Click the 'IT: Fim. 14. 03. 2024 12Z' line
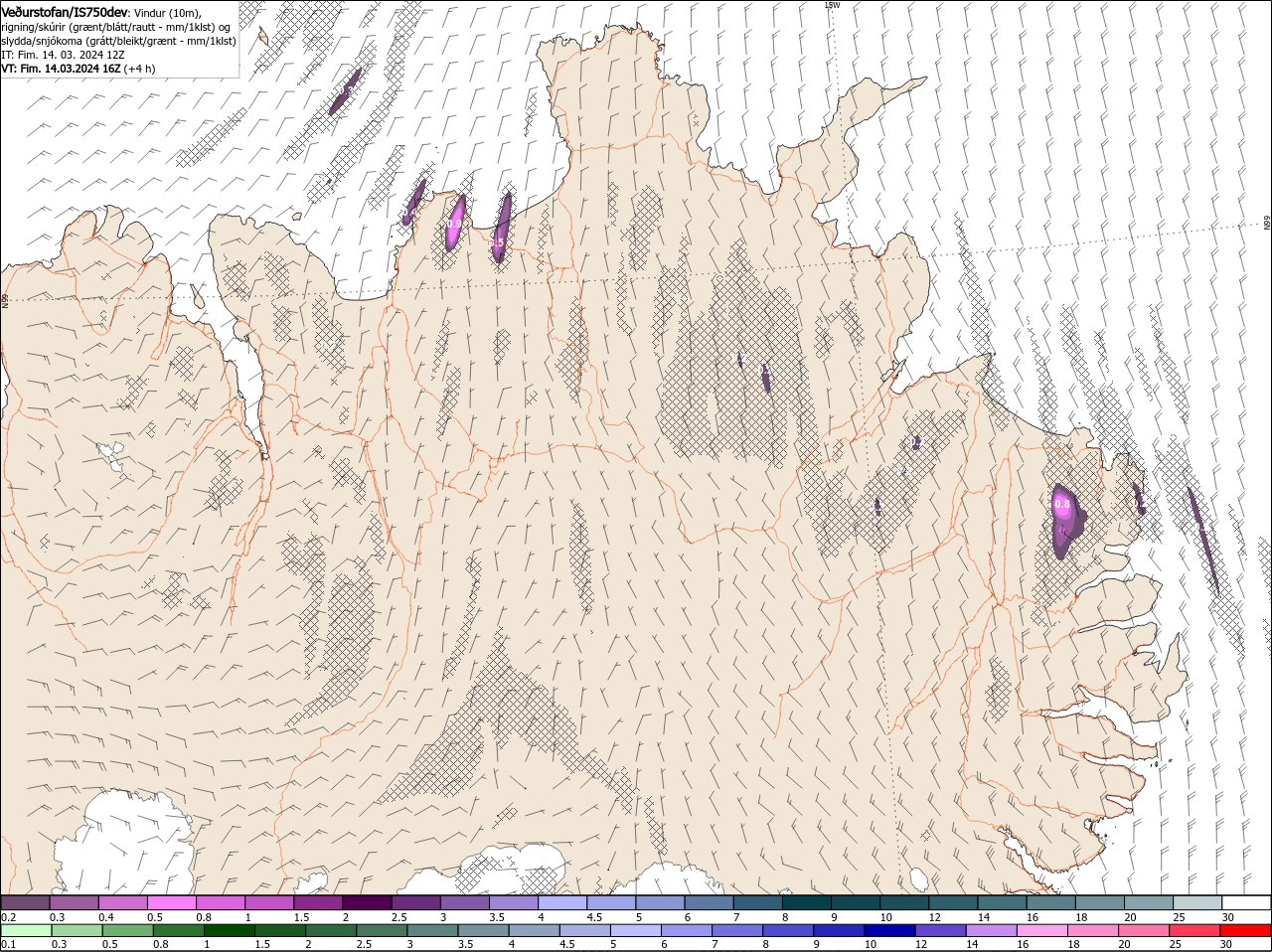 pyautogui.click(x=63, y=55)
